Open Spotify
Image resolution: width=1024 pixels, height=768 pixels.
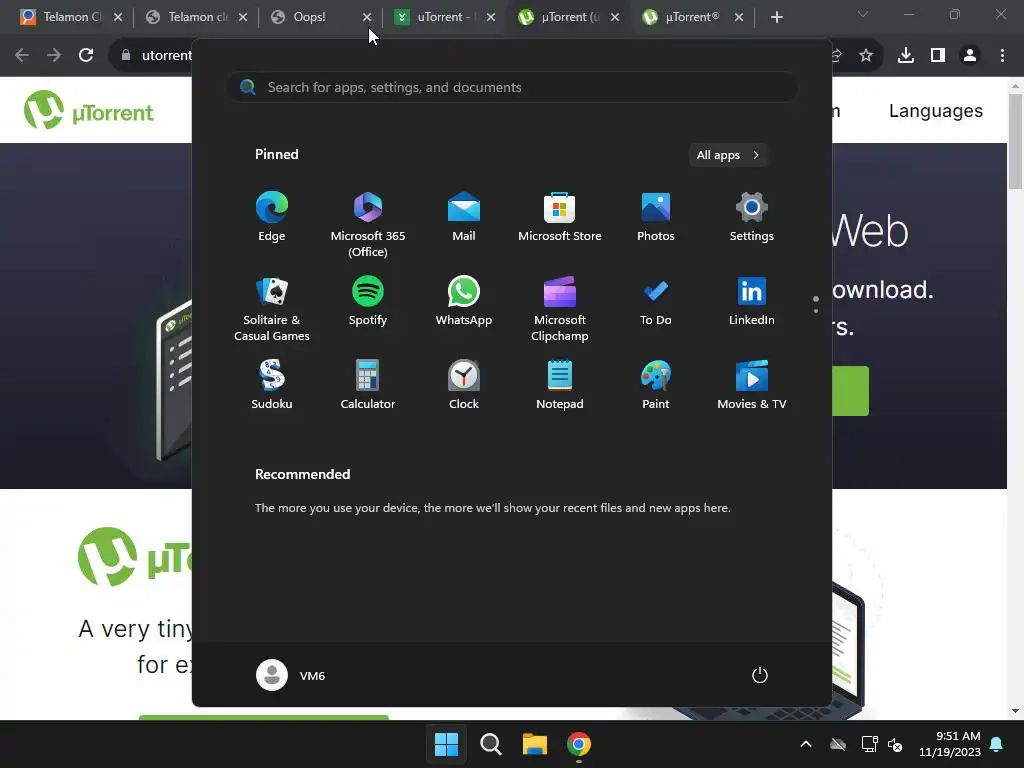[x=368, y=302]
